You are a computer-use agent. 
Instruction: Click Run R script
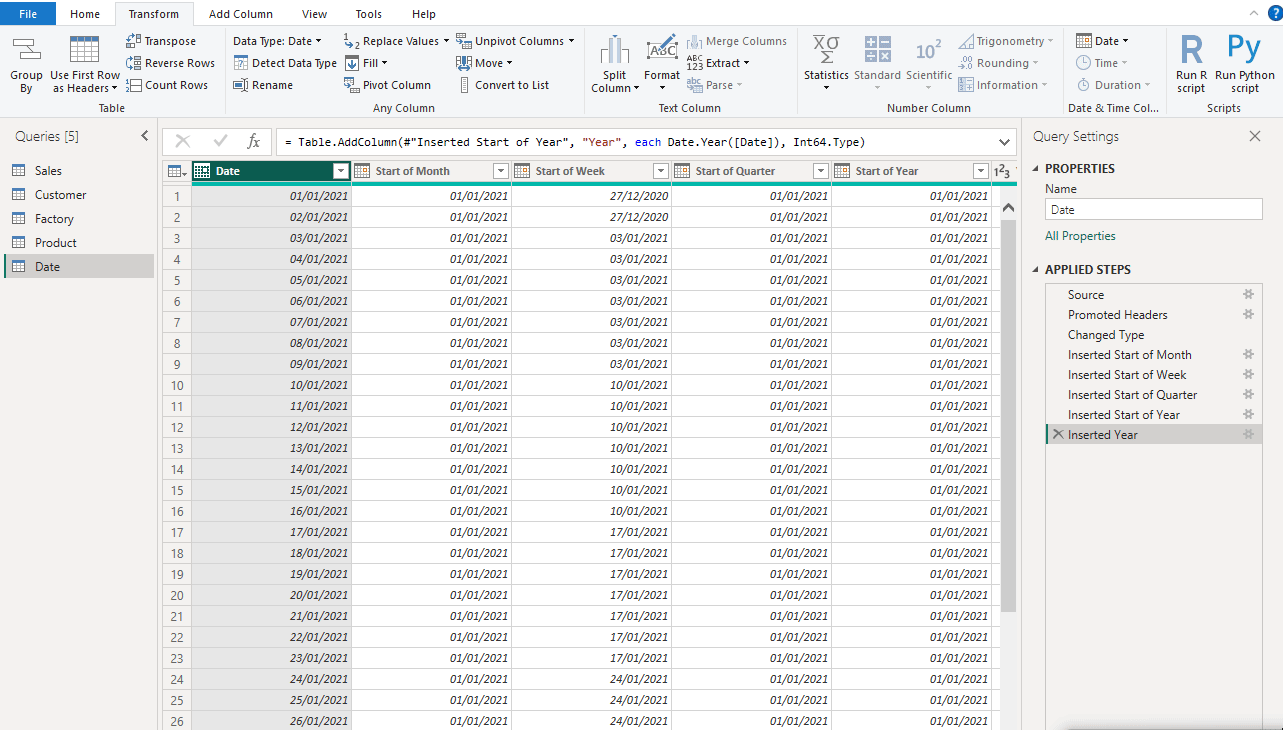click(x=1191, y=65)
